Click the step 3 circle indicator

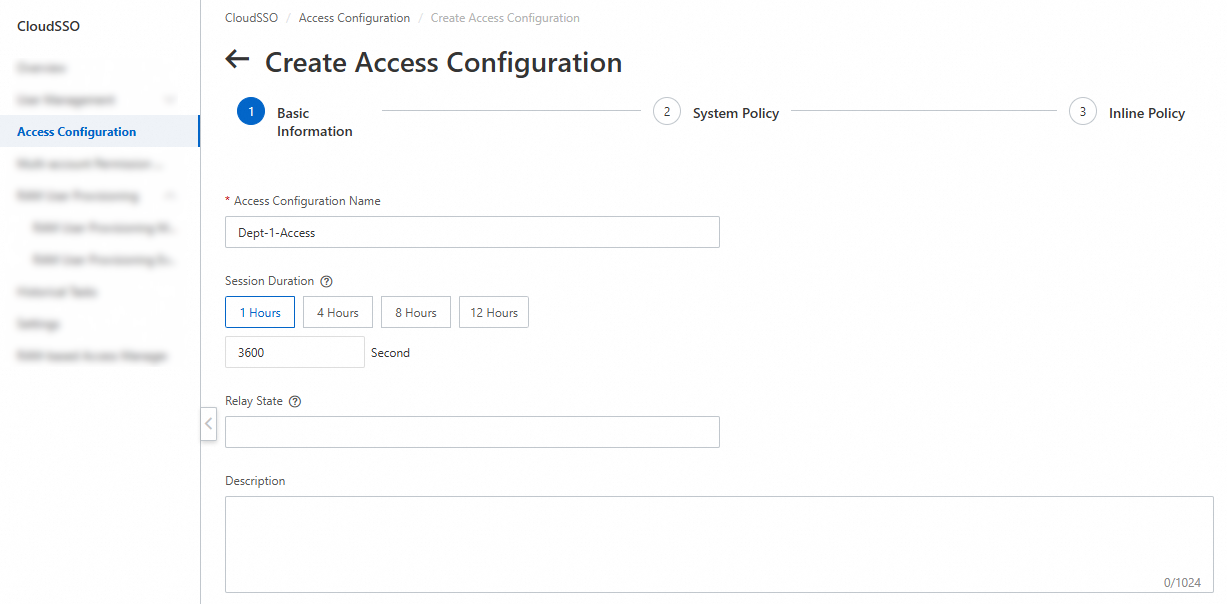1082,112
